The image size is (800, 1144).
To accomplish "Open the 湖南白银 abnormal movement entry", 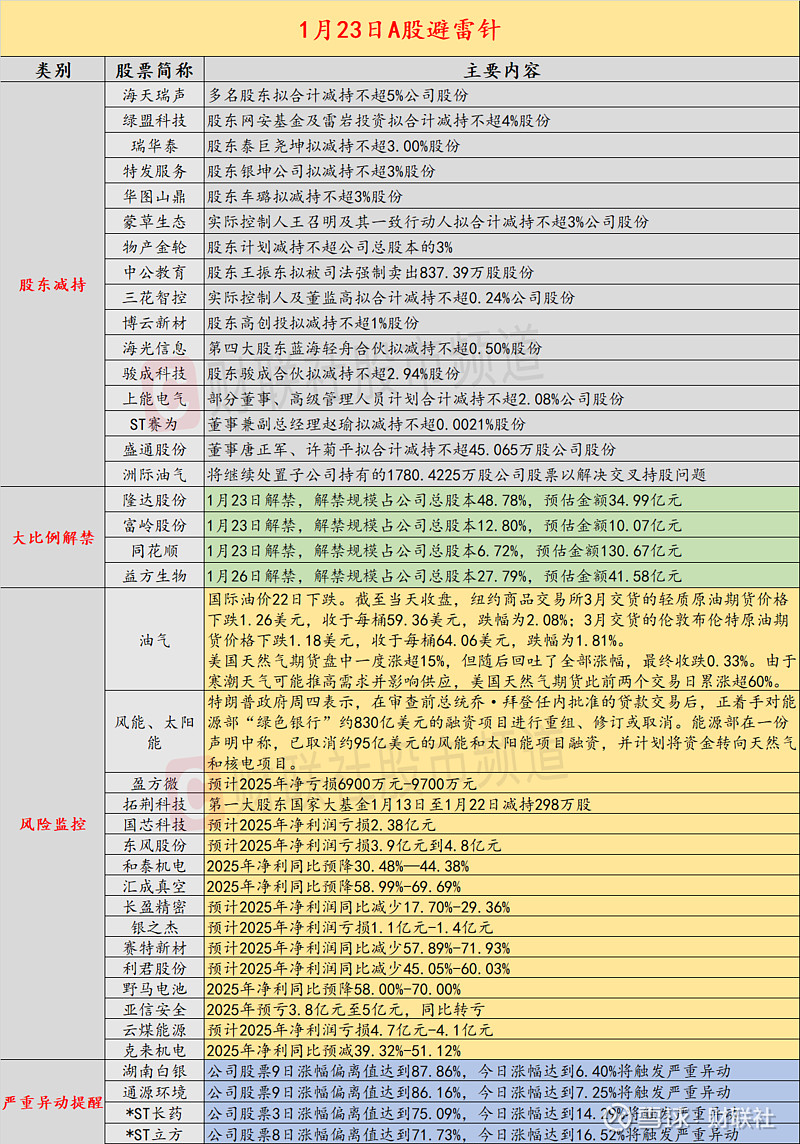I will [154, 1069].
